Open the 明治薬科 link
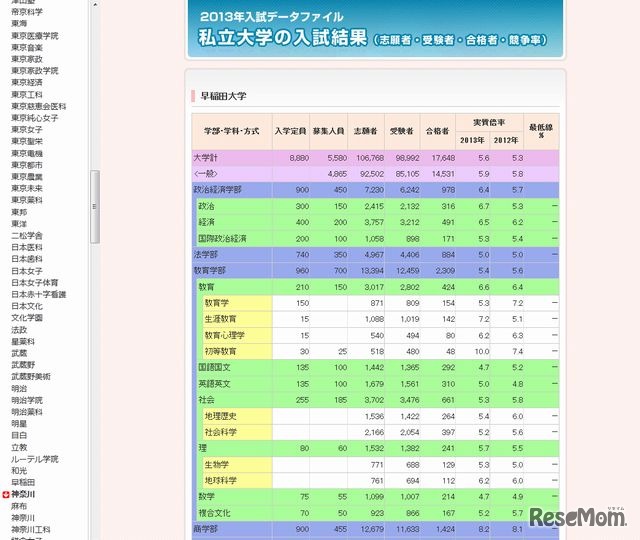Viewport: 640px width, 540px height. tap(27, 412)
